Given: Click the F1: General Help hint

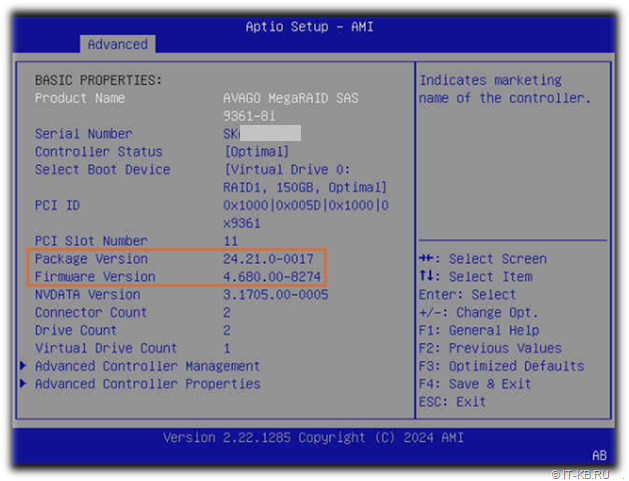Looking at the screenshot, I should 479,330.
